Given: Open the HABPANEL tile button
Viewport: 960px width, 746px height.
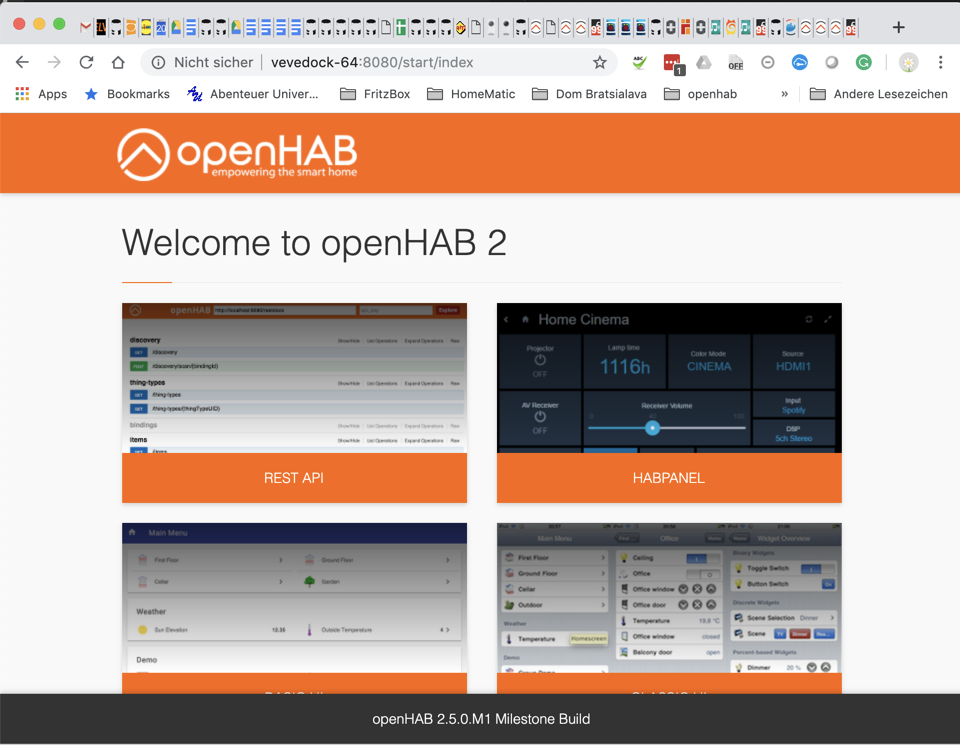Looking at the screenshot, I should tap(669, 478).
